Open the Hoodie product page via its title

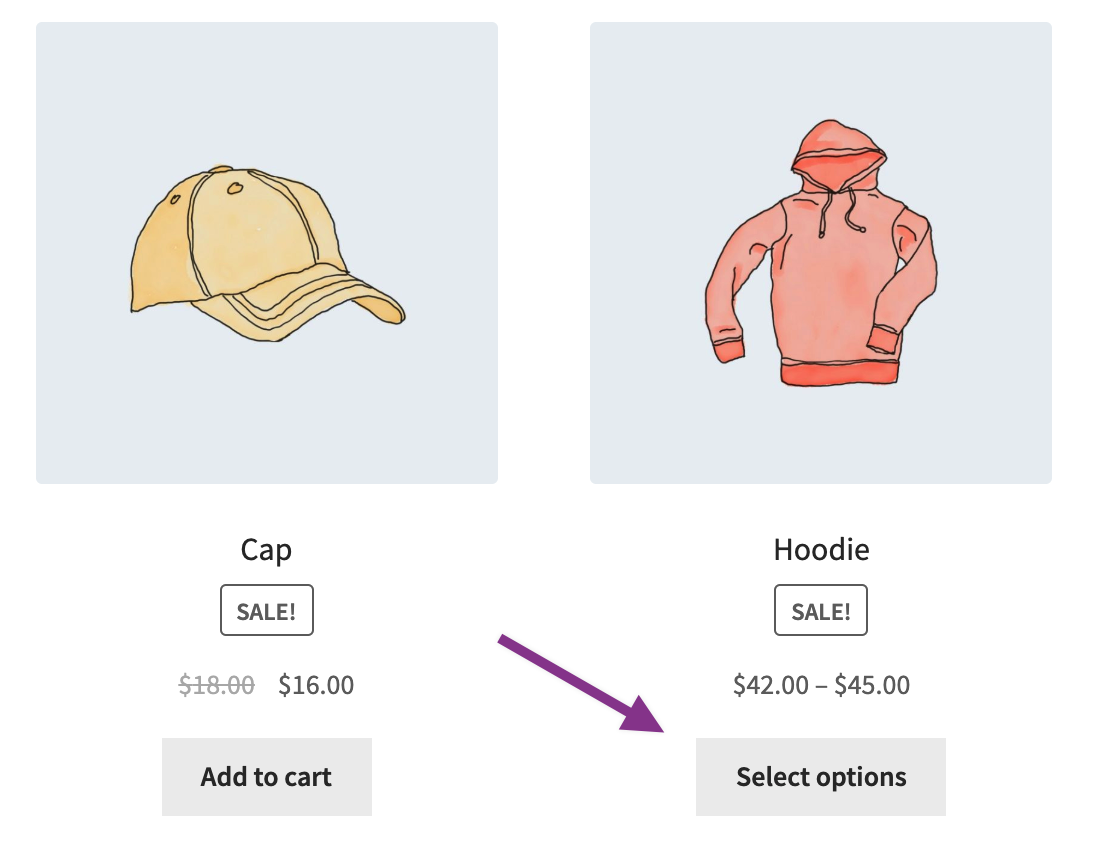(x=820, y=549)
